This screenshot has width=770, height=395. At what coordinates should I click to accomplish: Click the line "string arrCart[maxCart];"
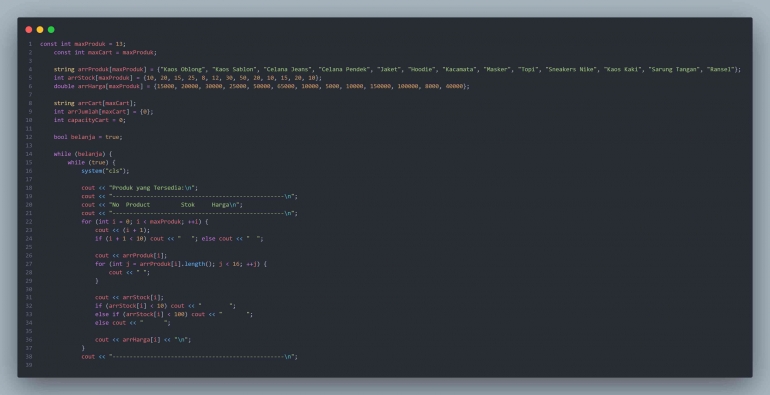click(x=95, y=103)
